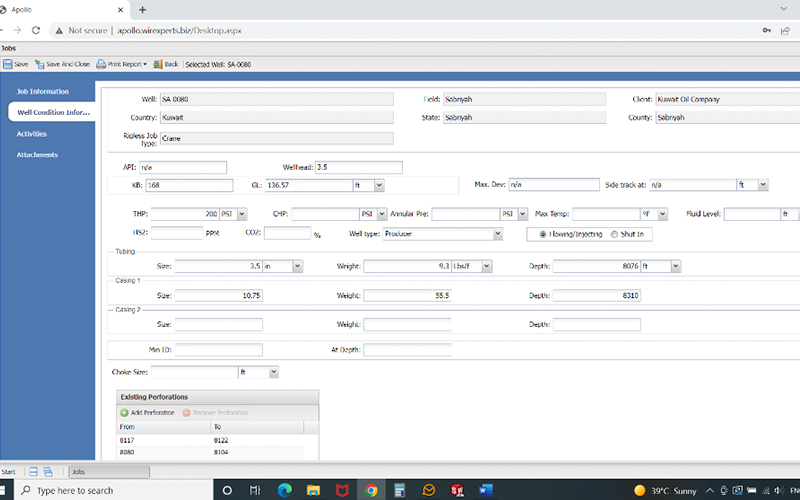Click the Save icon in the toolbar

pos(8,64)
